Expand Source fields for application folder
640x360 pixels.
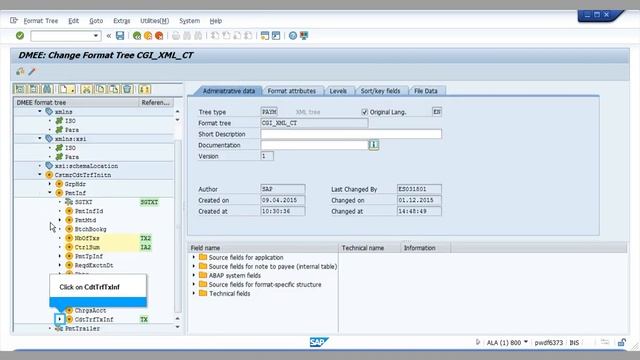[194, 257]
